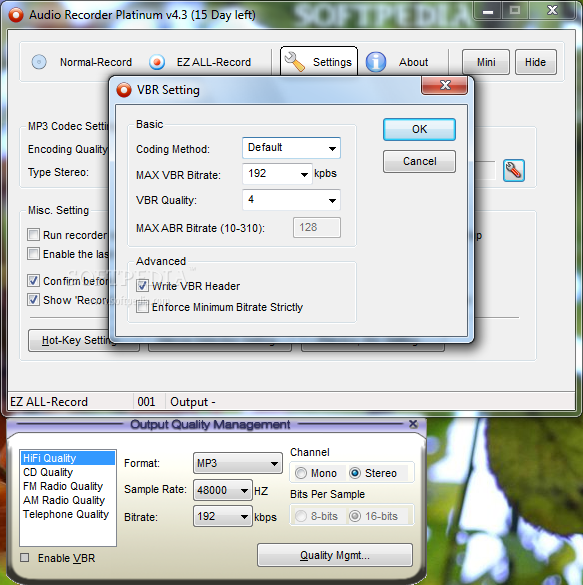Select the Mono channel radio button
This screenshot has width=583, height=585.
coord(301,473)
